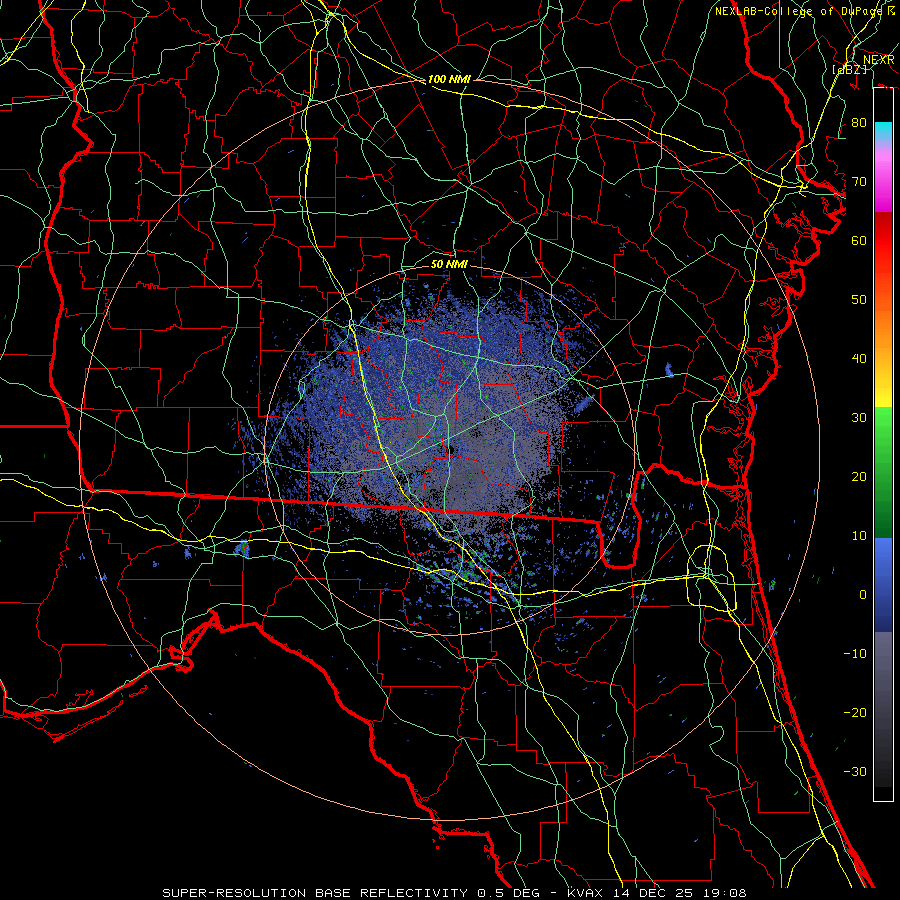Pick the blue segment of the color bar
The width and height of the screenshot is (900, 900).
pos(883,584)
